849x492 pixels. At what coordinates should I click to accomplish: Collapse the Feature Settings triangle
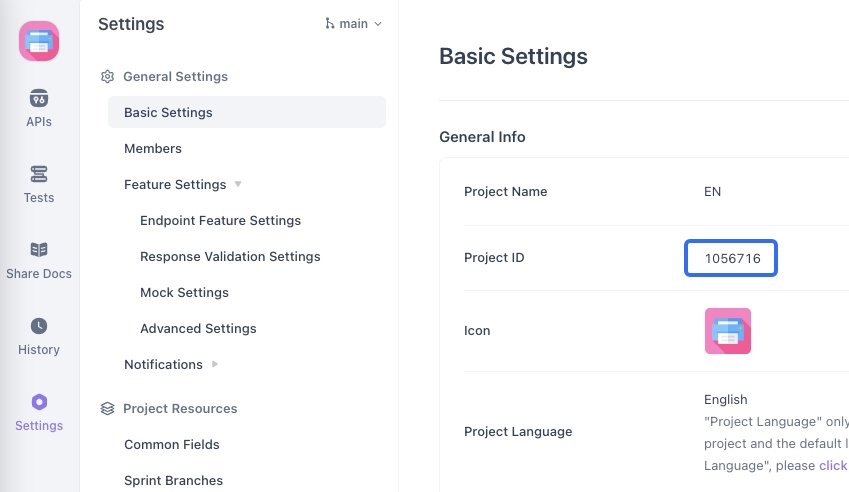(x=238, y=185)
